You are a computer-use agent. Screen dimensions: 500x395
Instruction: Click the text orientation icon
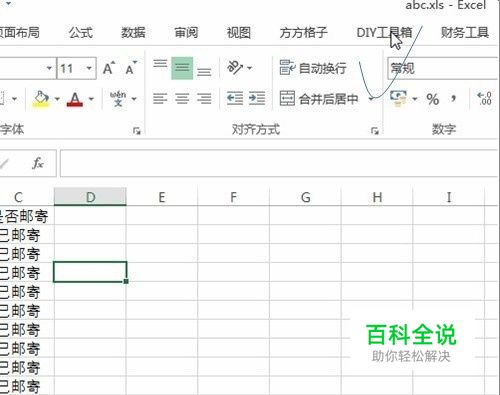pos(234,68)
